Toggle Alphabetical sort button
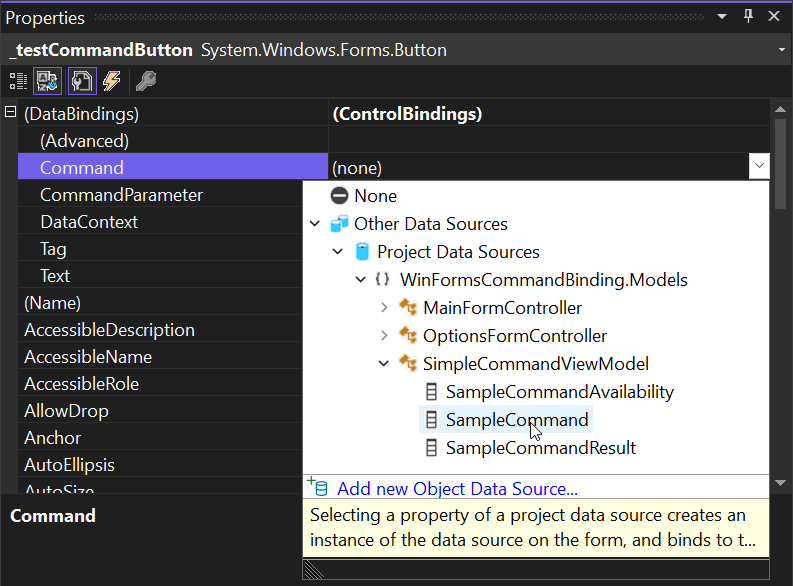The width and height of the screenshot is (793, 586). 48,81
